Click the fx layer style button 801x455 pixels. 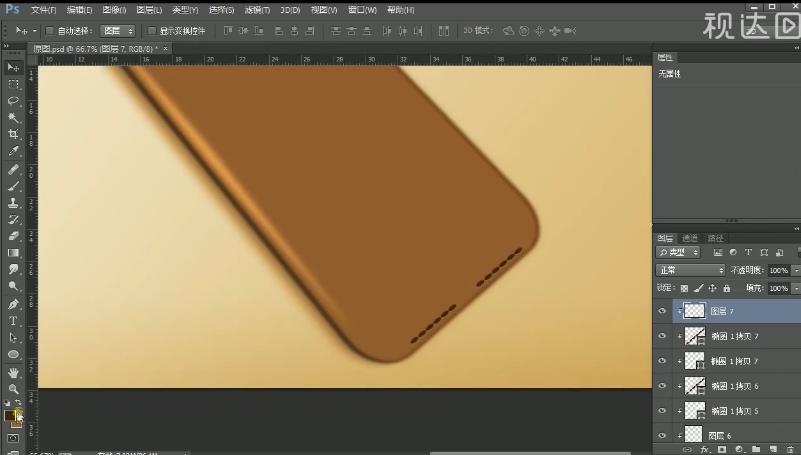click(x=703, y=449)
